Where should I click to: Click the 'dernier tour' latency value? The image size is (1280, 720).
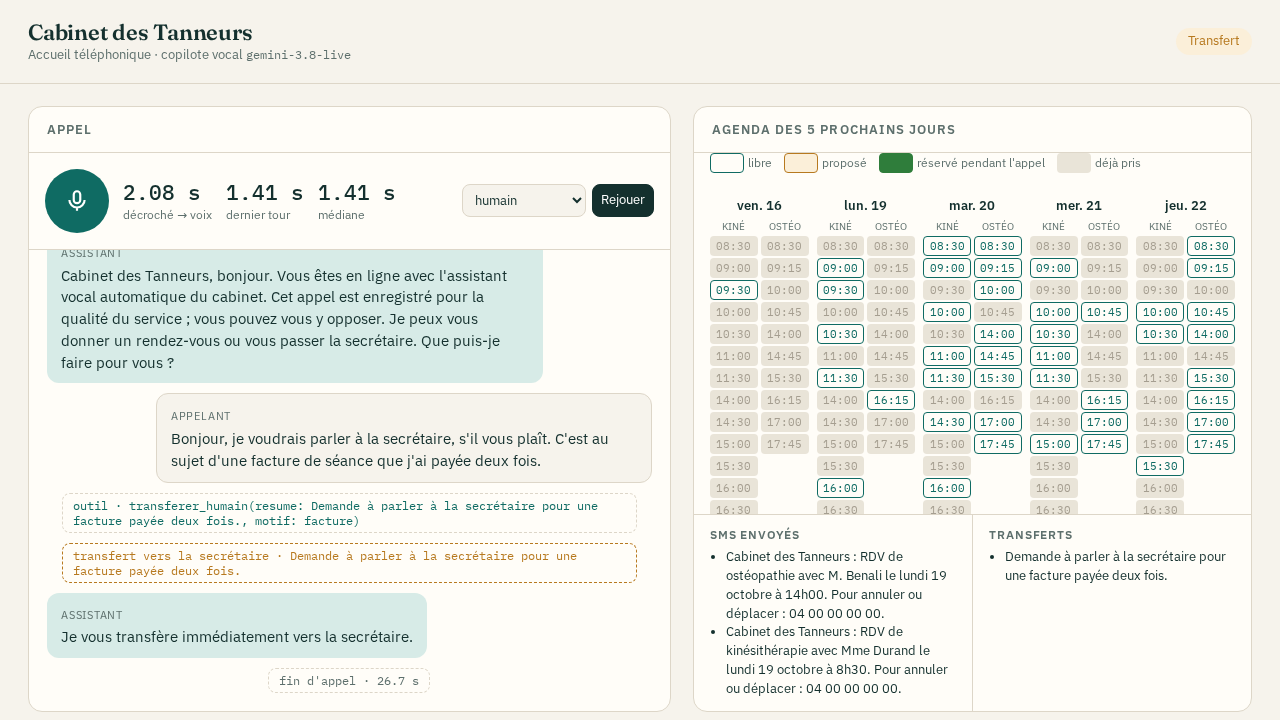264,194
